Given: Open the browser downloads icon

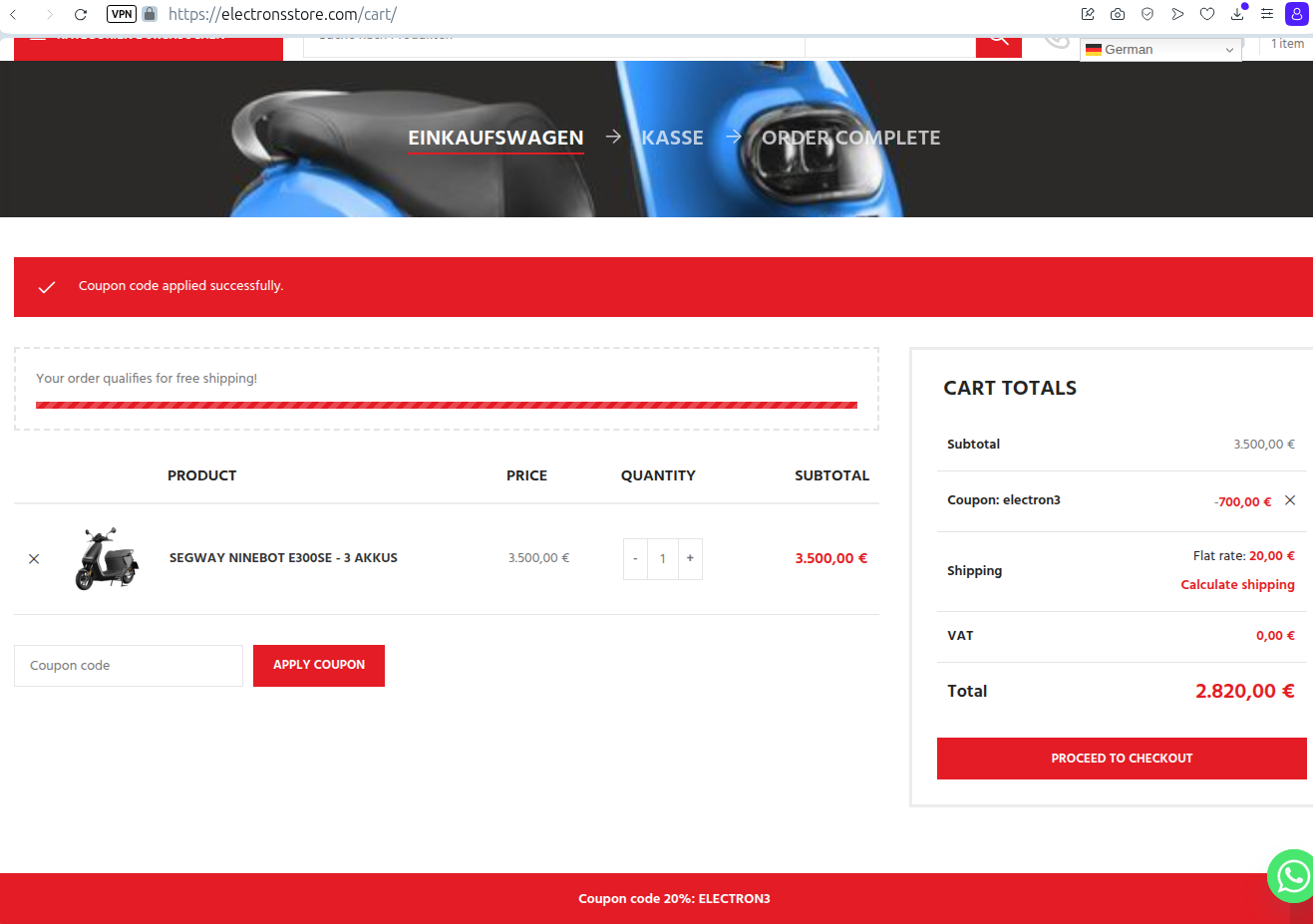Looking at the screenshot, I should point(1237,14).
